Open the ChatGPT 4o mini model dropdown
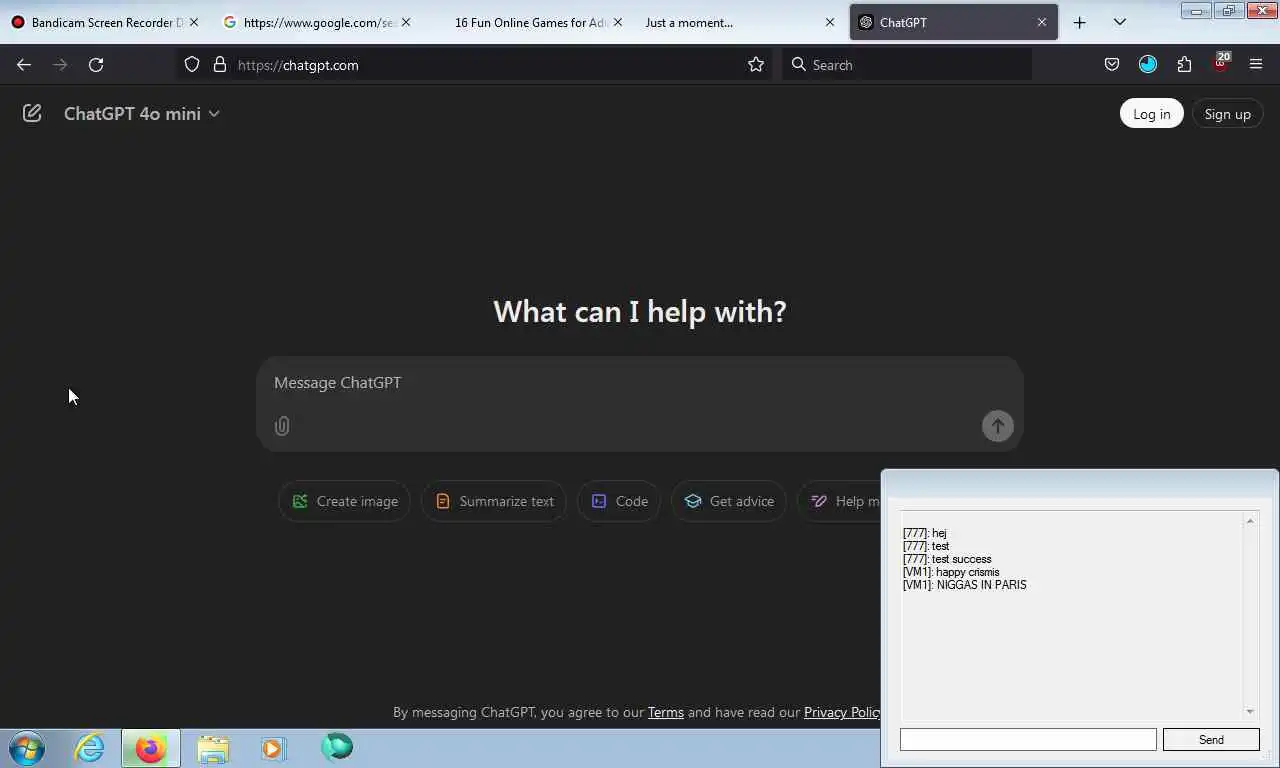 (x=142, y=114)
